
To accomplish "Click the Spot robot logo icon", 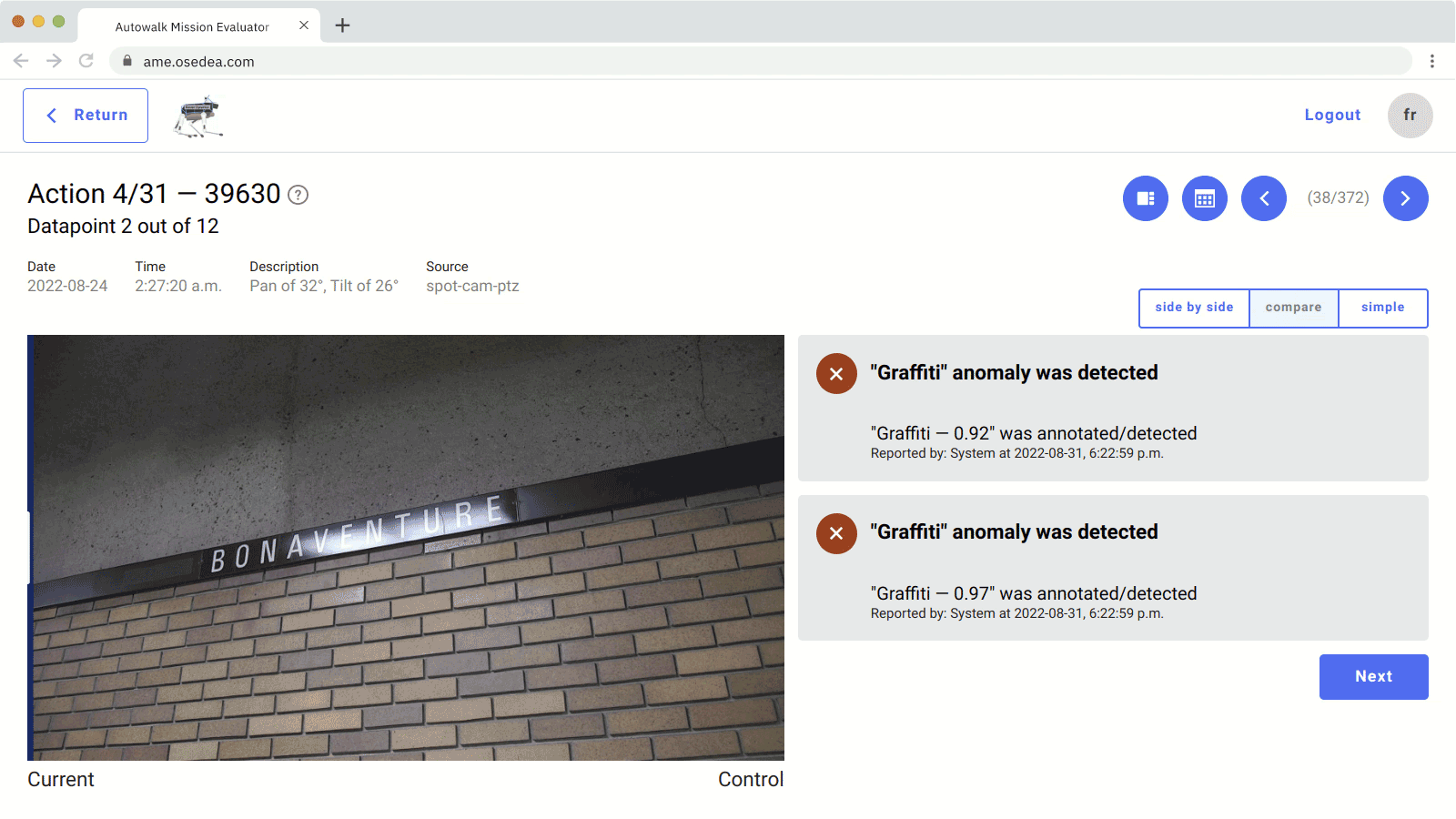I will (x=198, y=116).
